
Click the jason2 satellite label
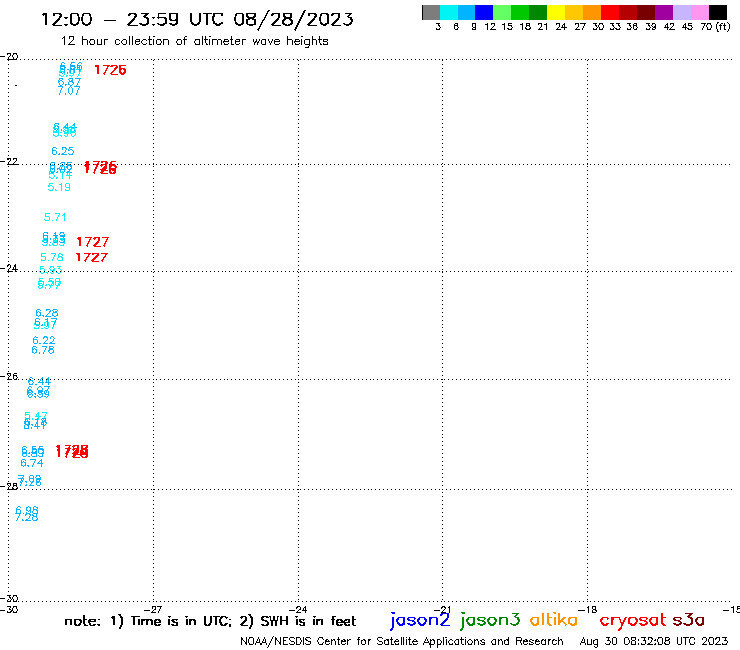[420, 620]
